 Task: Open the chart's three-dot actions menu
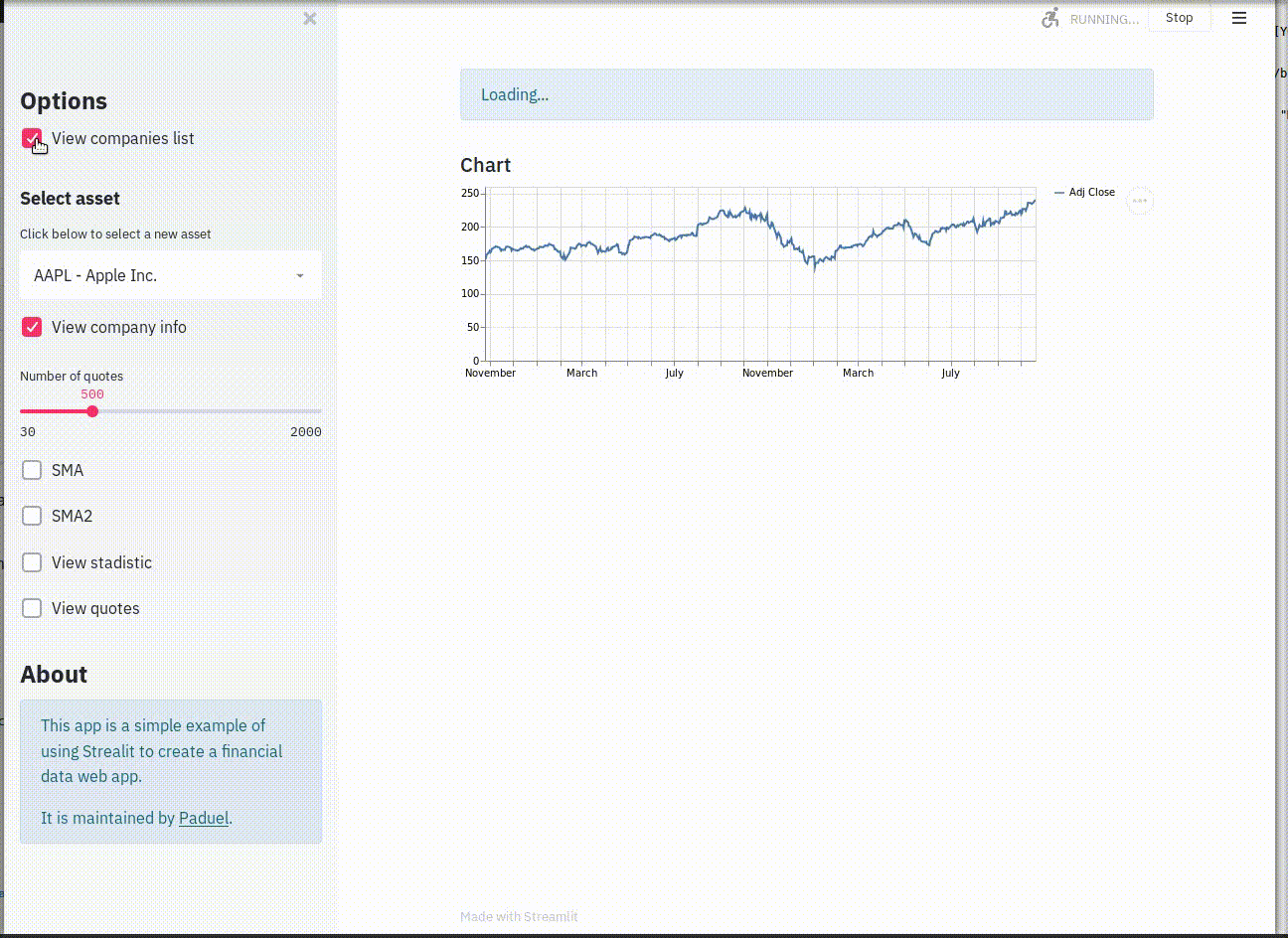[x=1139, y=201]
